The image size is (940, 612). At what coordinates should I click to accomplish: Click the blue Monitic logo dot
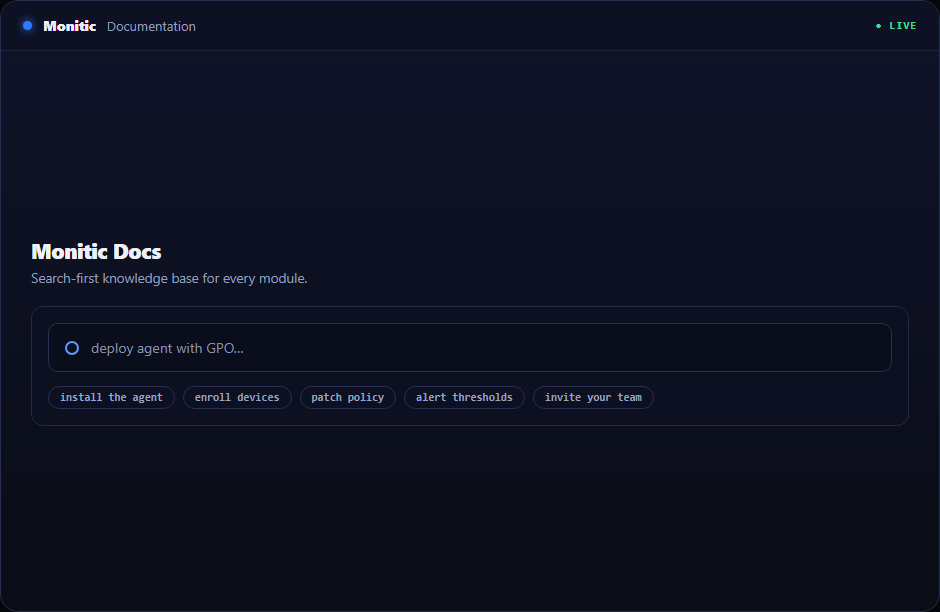click(x=28, y=26)
